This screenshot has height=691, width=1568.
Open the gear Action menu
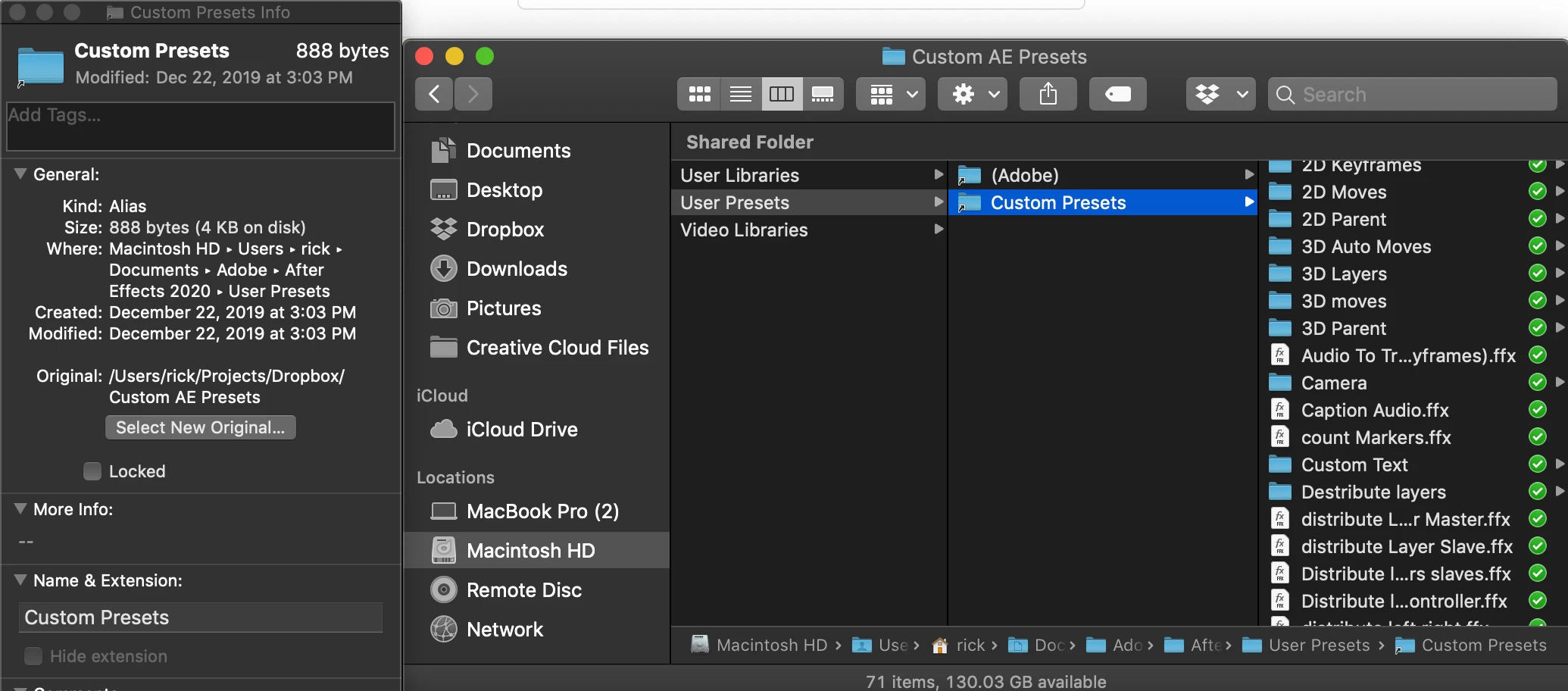coord(973,94)
